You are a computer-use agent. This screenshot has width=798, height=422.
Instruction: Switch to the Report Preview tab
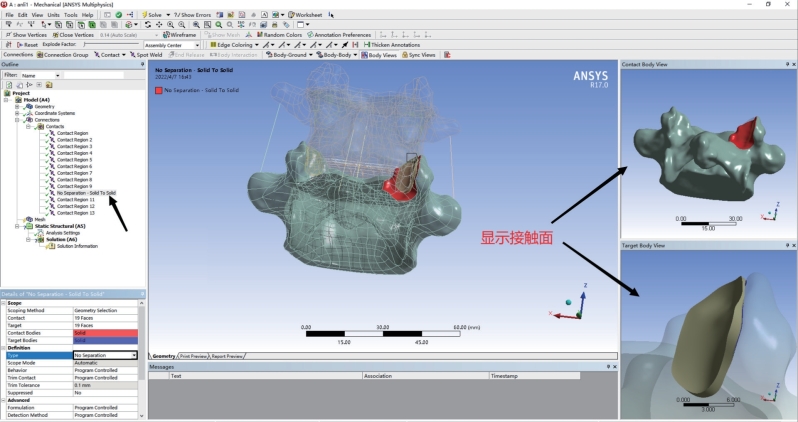(x=227, y=356)
